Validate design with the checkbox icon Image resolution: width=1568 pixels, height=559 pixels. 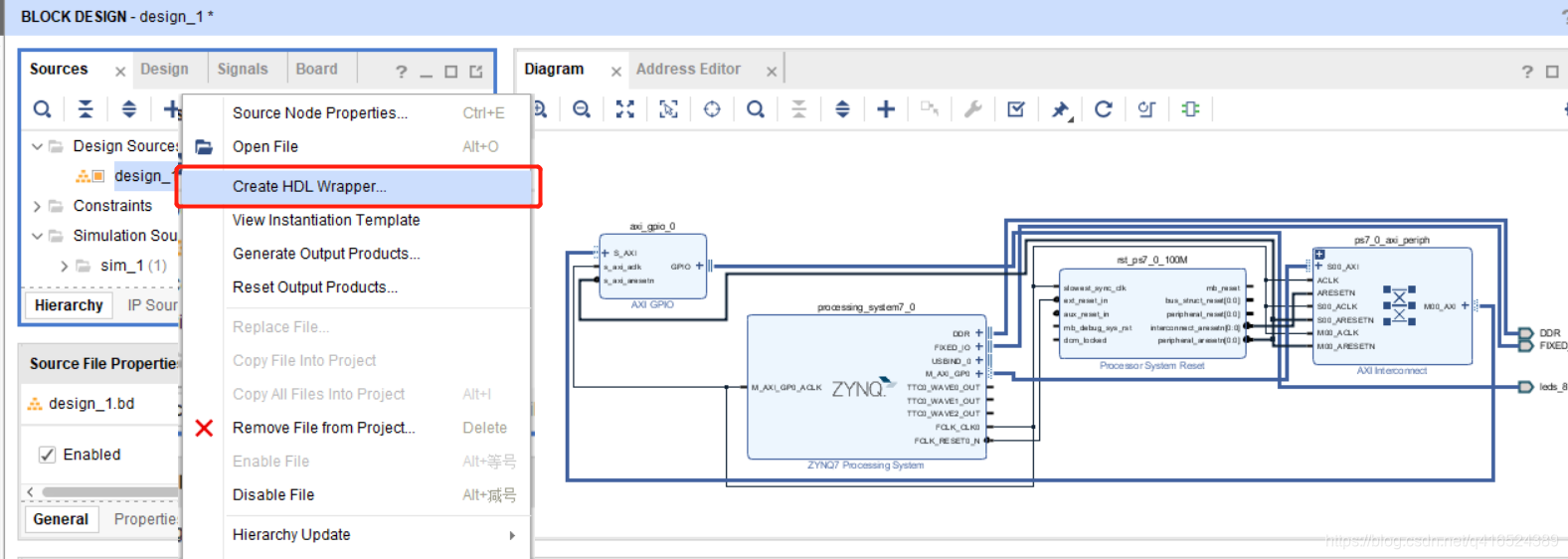(1016, 109)
